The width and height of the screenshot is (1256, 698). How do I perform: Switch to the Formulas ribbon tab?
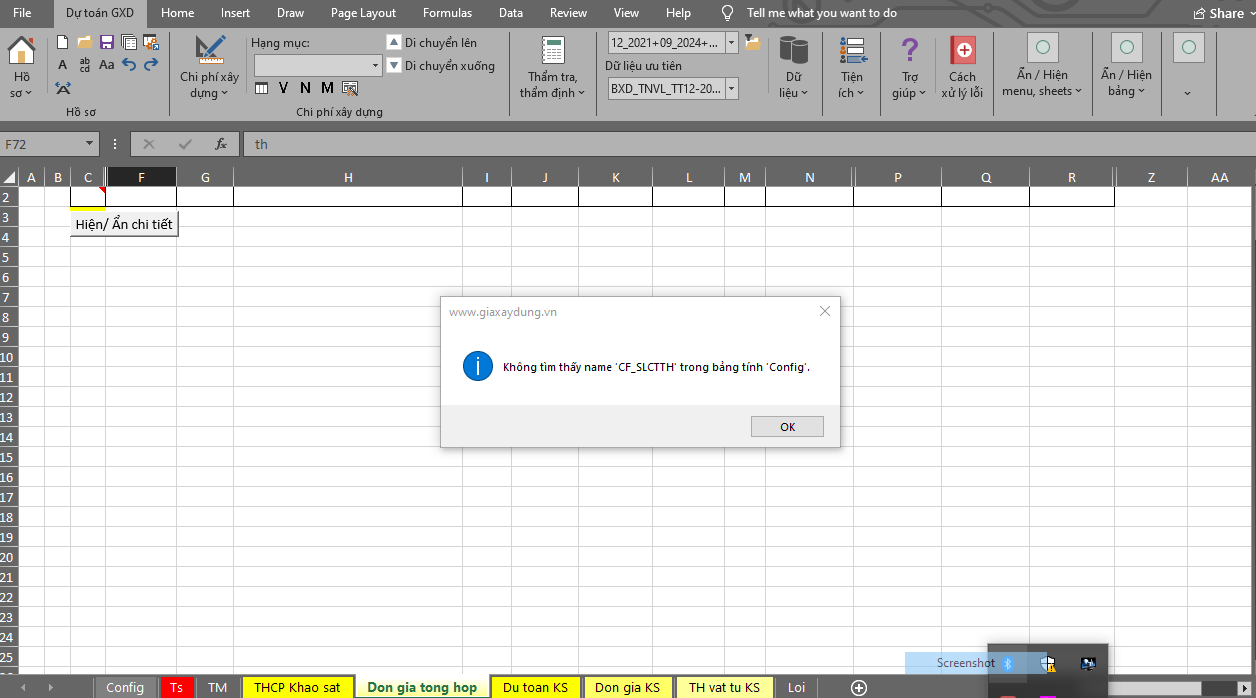(x=447, y=13)
